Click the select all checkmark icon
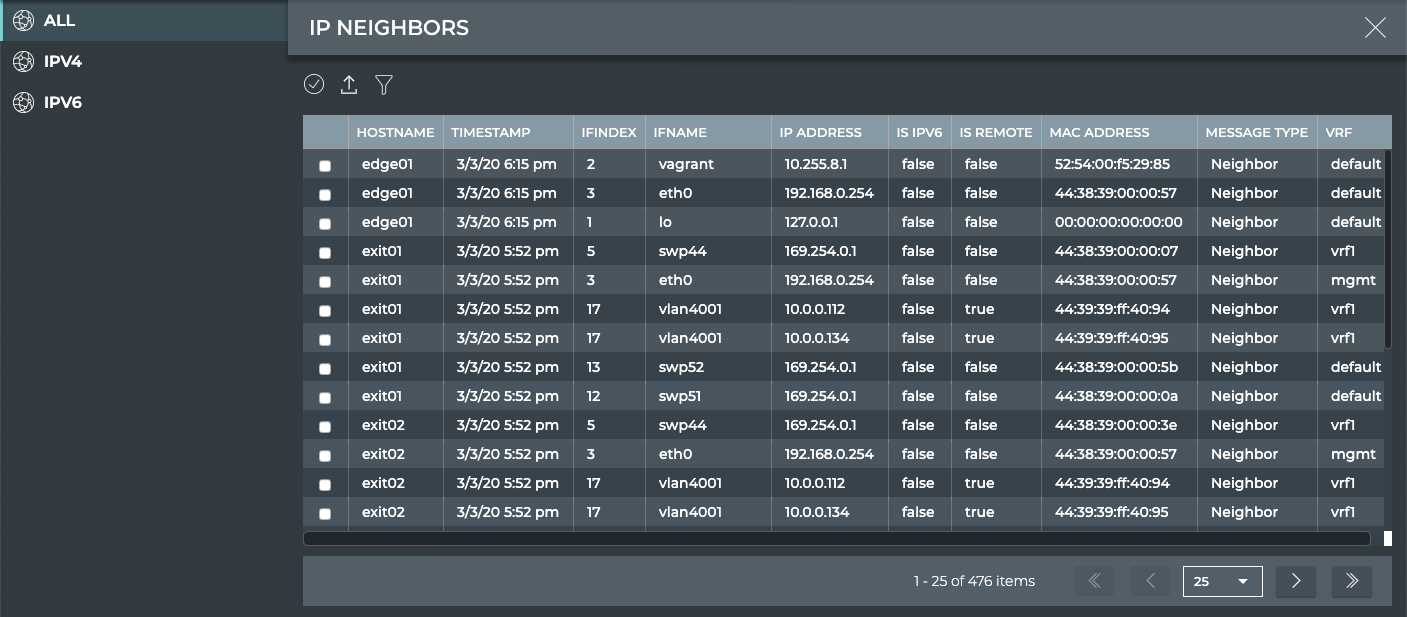This screenshot has height=617, width=1407. coord(314,85)
